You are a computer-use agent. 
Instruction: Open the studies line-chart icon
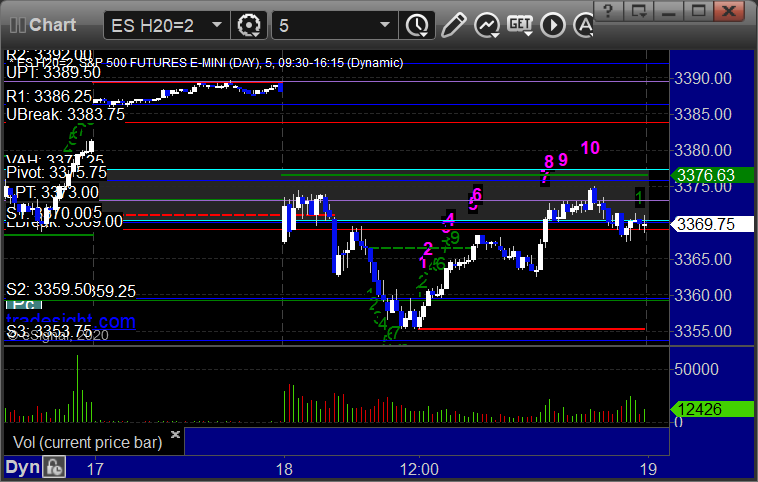click(487, 25)
